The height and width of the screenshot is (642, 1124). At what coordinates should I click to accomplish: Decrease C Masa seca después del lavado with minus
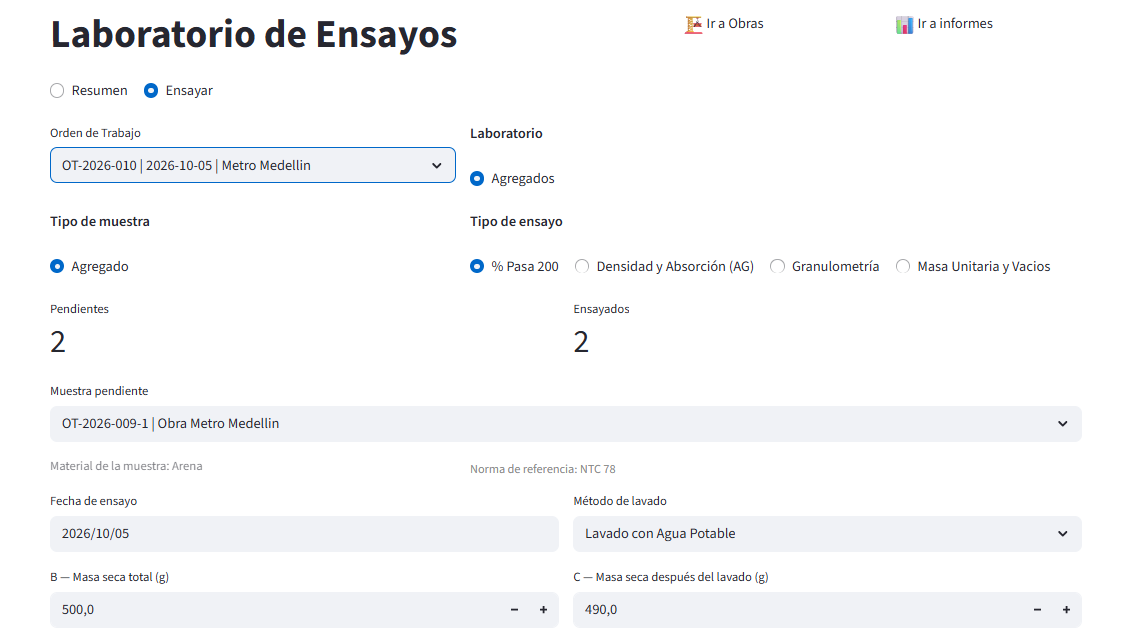coord(1037,610)
